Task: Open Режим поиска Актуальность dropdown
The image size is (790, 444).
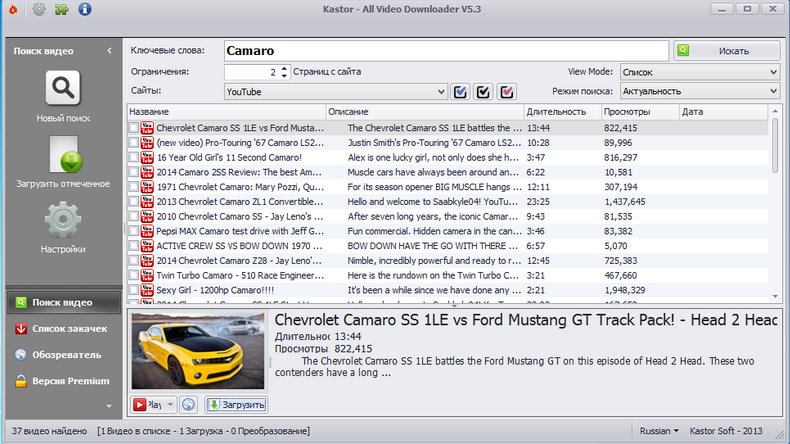Action: click(x=700, y=91)
